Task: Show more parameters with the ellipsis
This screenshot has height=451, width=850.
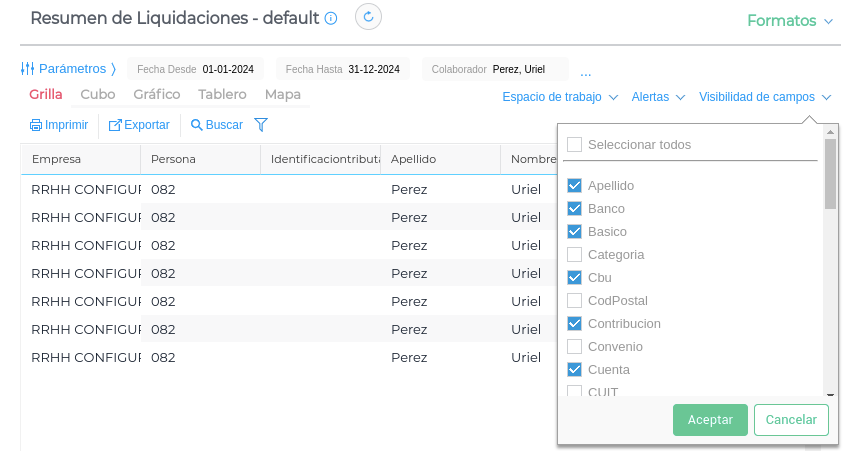Action: (x=586, y=71)
